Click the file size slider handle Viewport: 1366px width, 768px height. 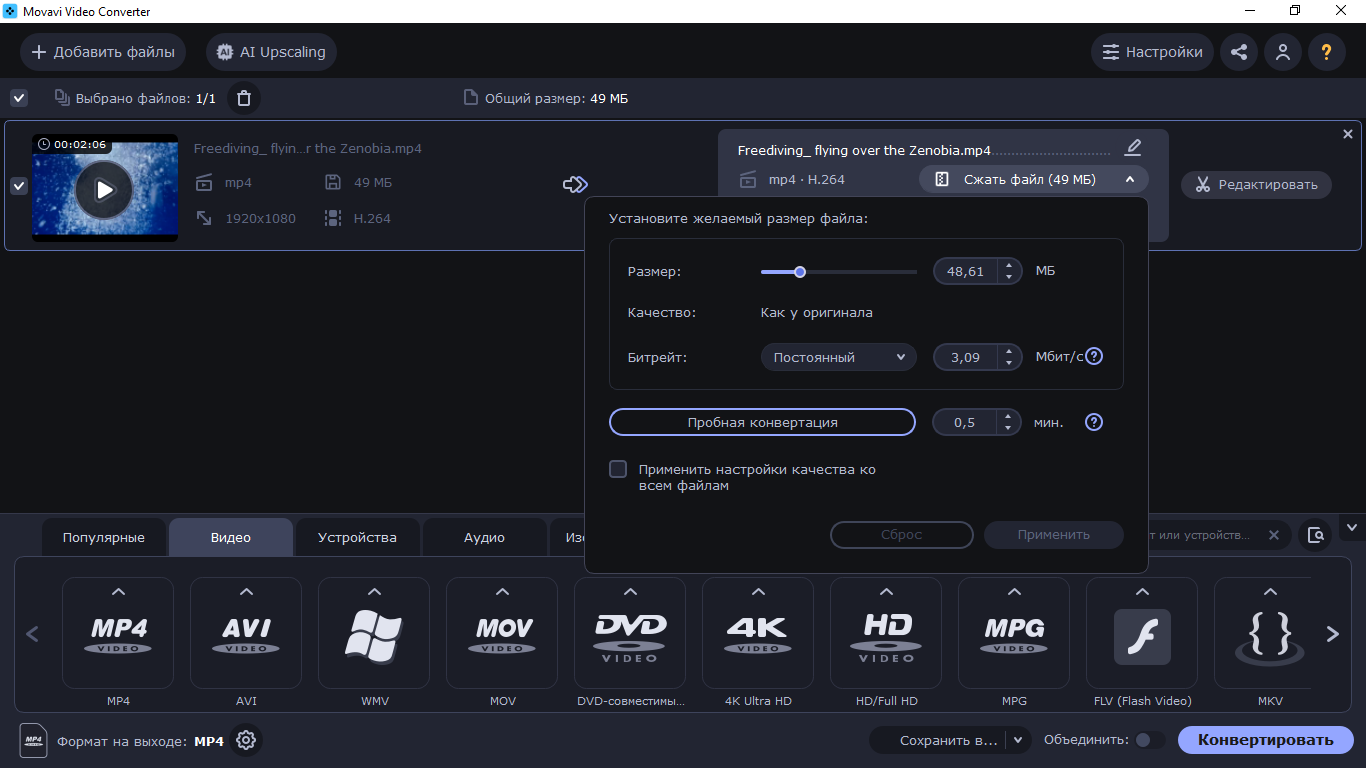[x=800, y=271]
